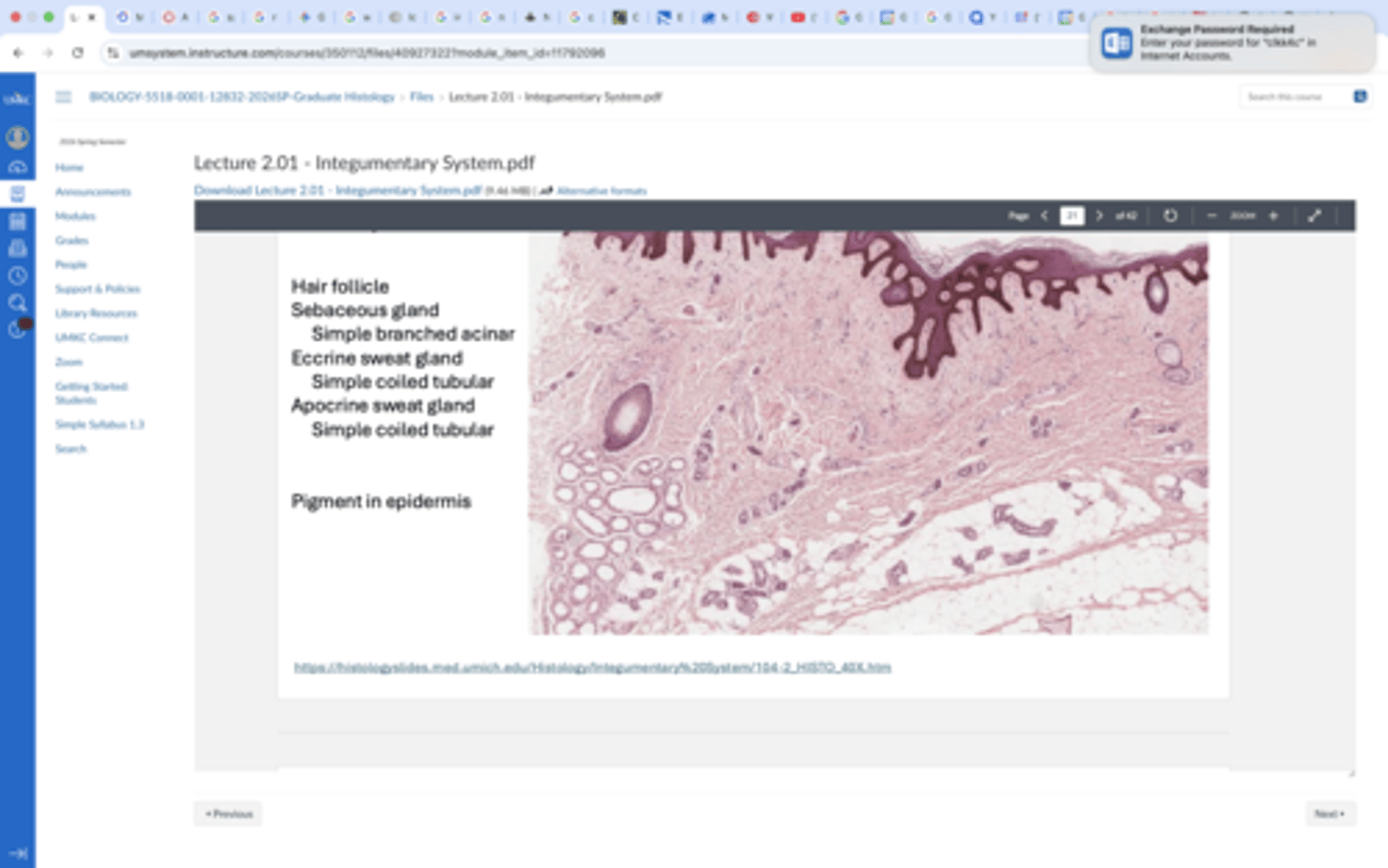Go to previous page in the PDF viewer

tap(1045, 216)
